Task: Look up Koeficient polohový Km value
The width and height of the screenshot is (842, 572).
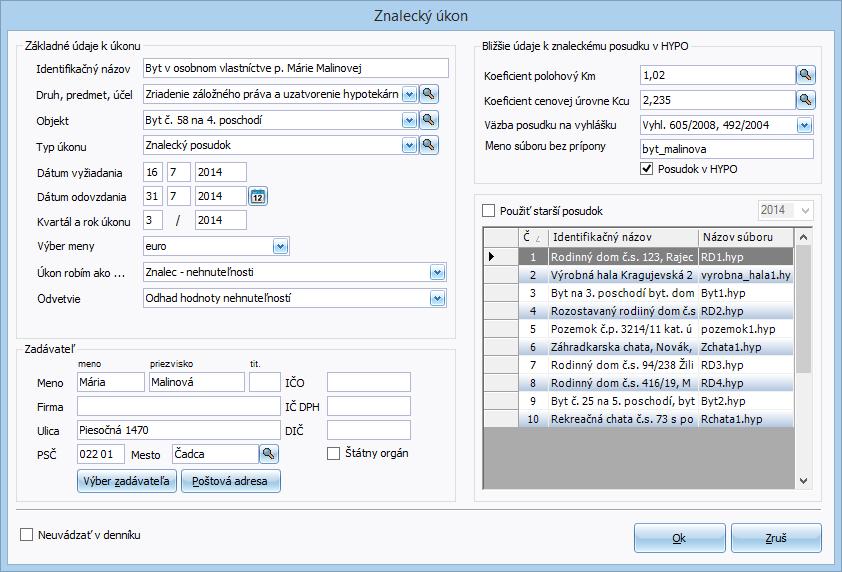Action: pyautogui.click(x=805, y=75)
